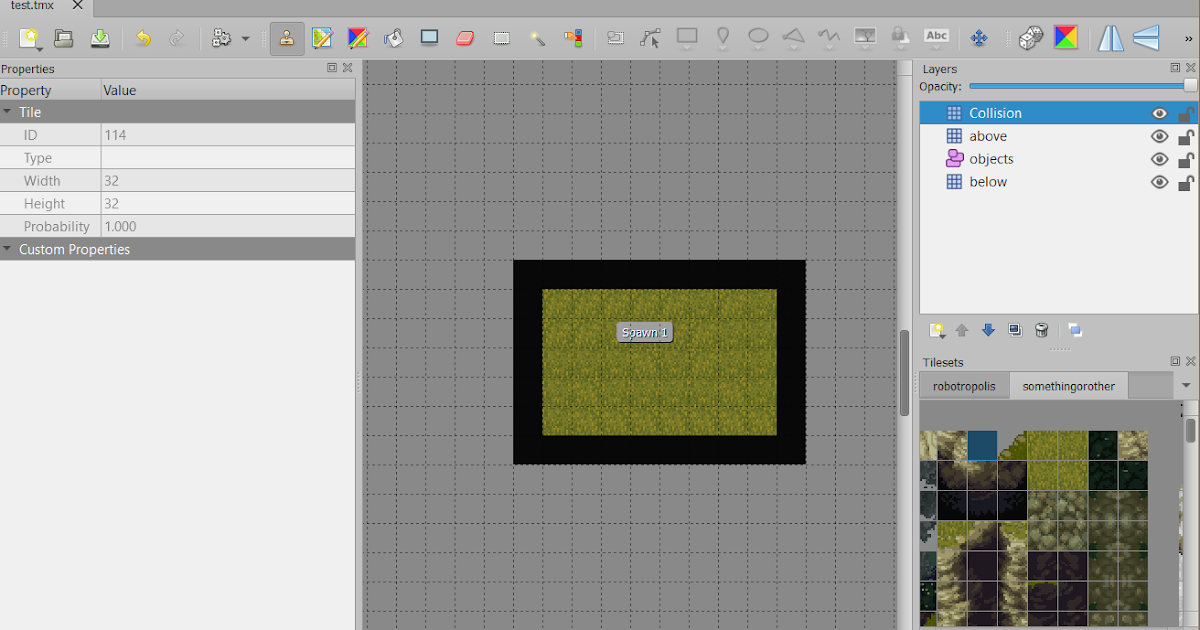Open the Execute Command dropdown arrow
The image size is (1200, 630).
[245, 38]
